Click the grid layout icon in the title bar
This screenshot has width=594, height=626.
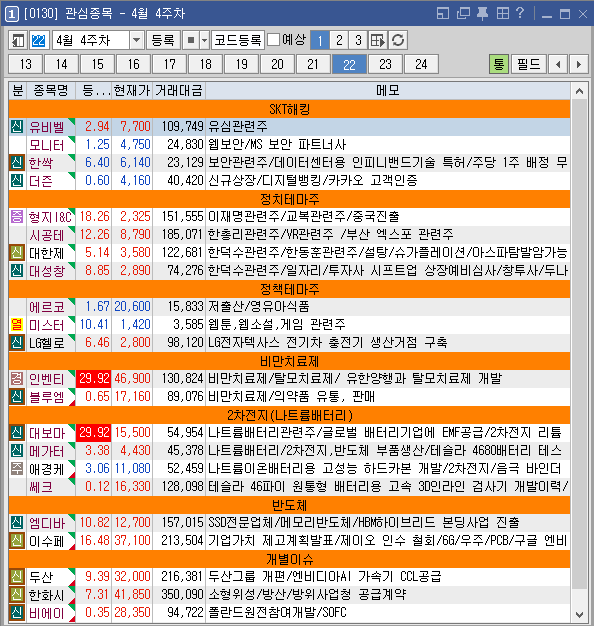click(x=503, y=14)
